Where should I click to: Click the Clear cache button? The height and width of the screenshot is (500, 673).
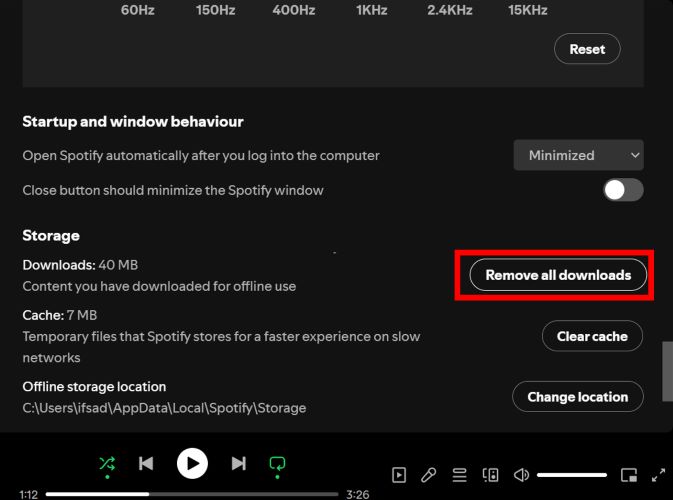[x=592, y=336]
